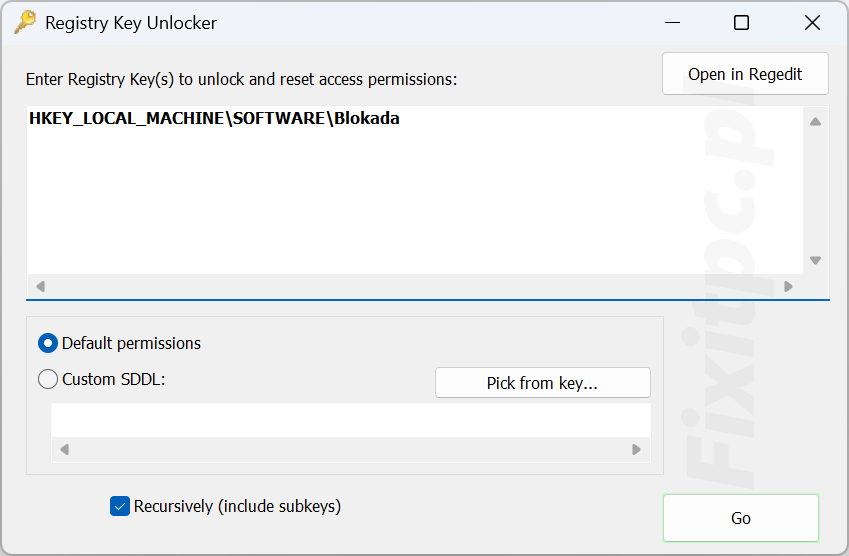Select the Default permissions radio button
Image resolution: width=849 pixels, height=556 pixels.
click(x=48, y=343)
